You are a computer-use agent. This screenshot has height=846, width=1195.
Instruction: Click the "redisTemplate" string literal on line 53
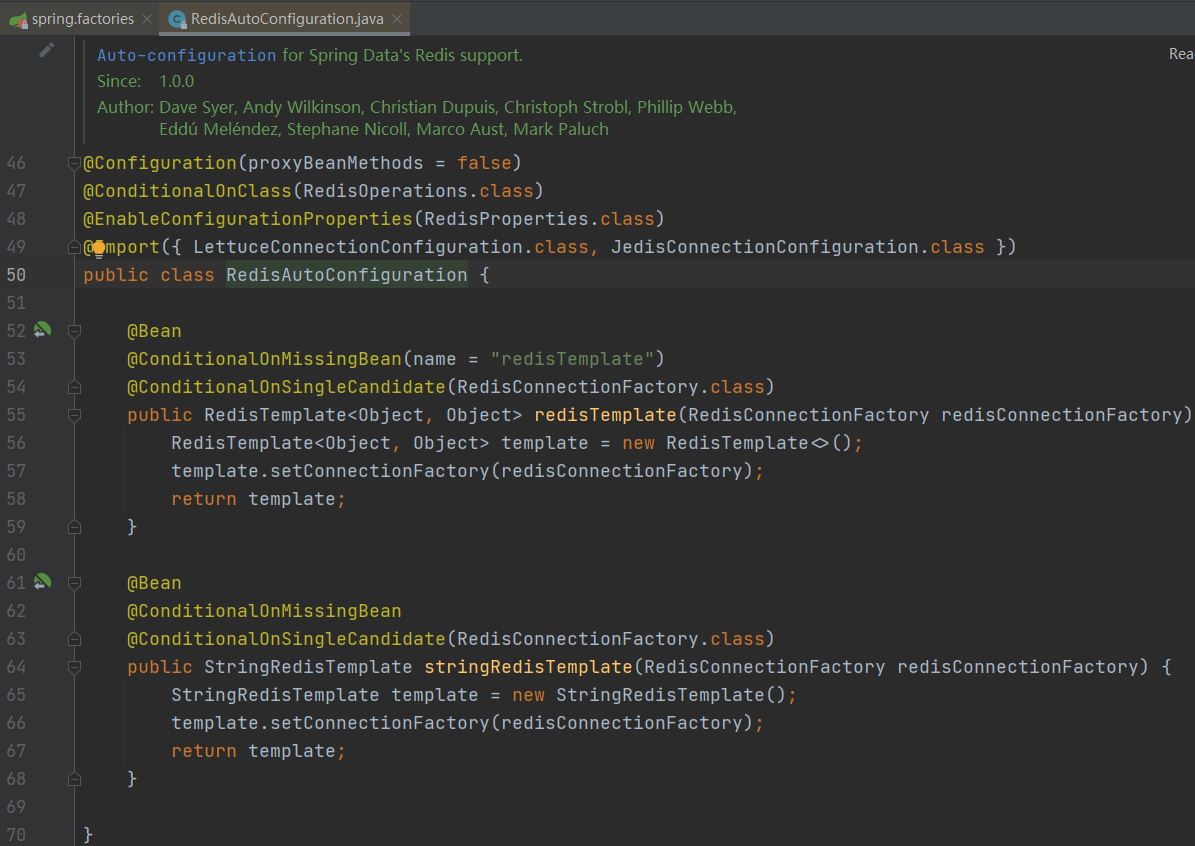click(573, 359)
